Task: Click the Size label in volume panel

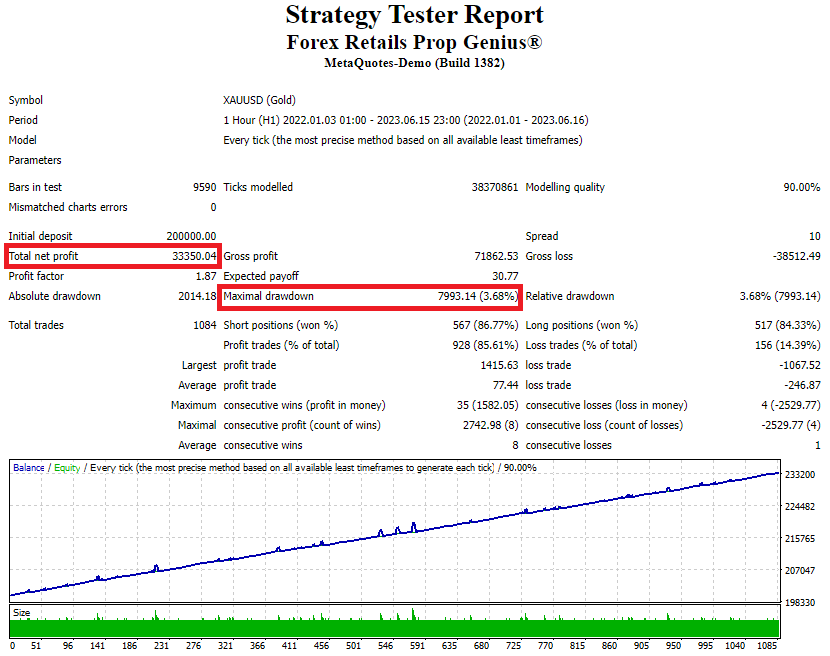Action: click(22, 613)
